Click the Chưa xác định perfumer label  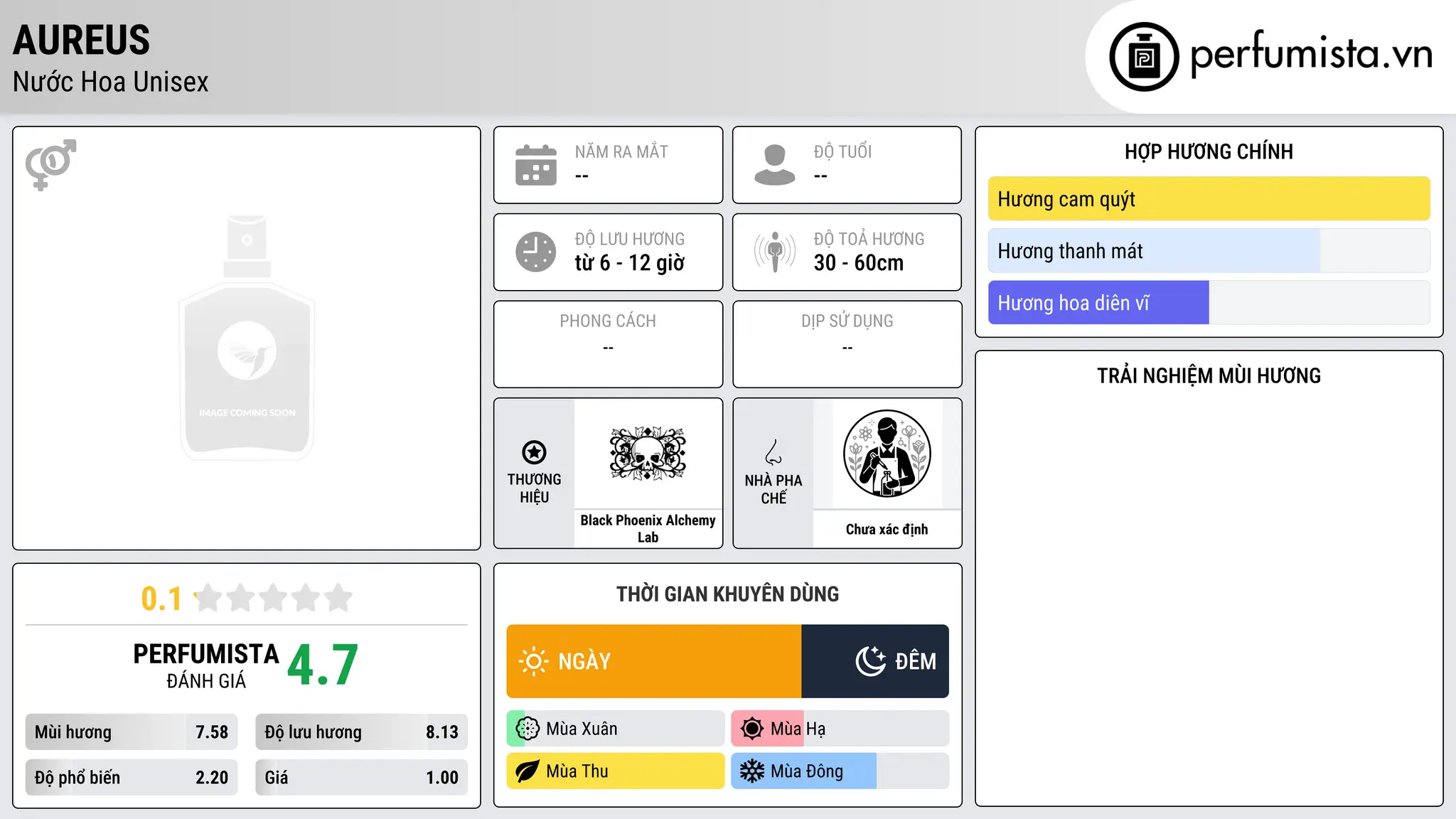click(x=887, y=529)
